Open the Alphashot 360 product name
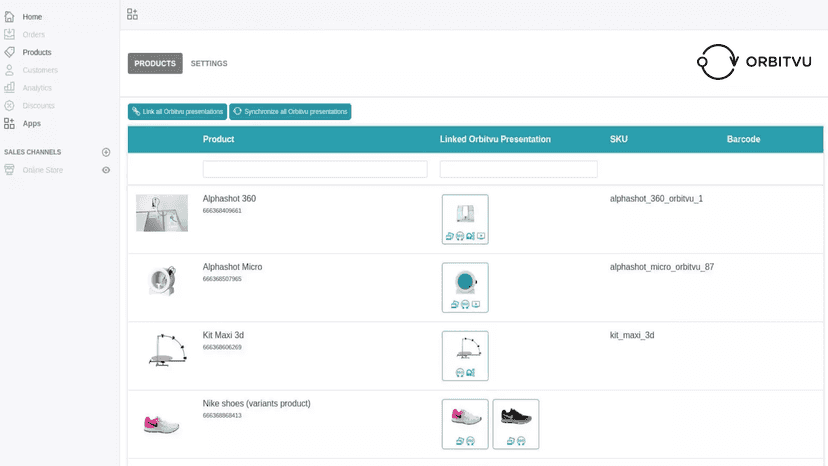Screen dimensions: 828x466 point(229,199)
